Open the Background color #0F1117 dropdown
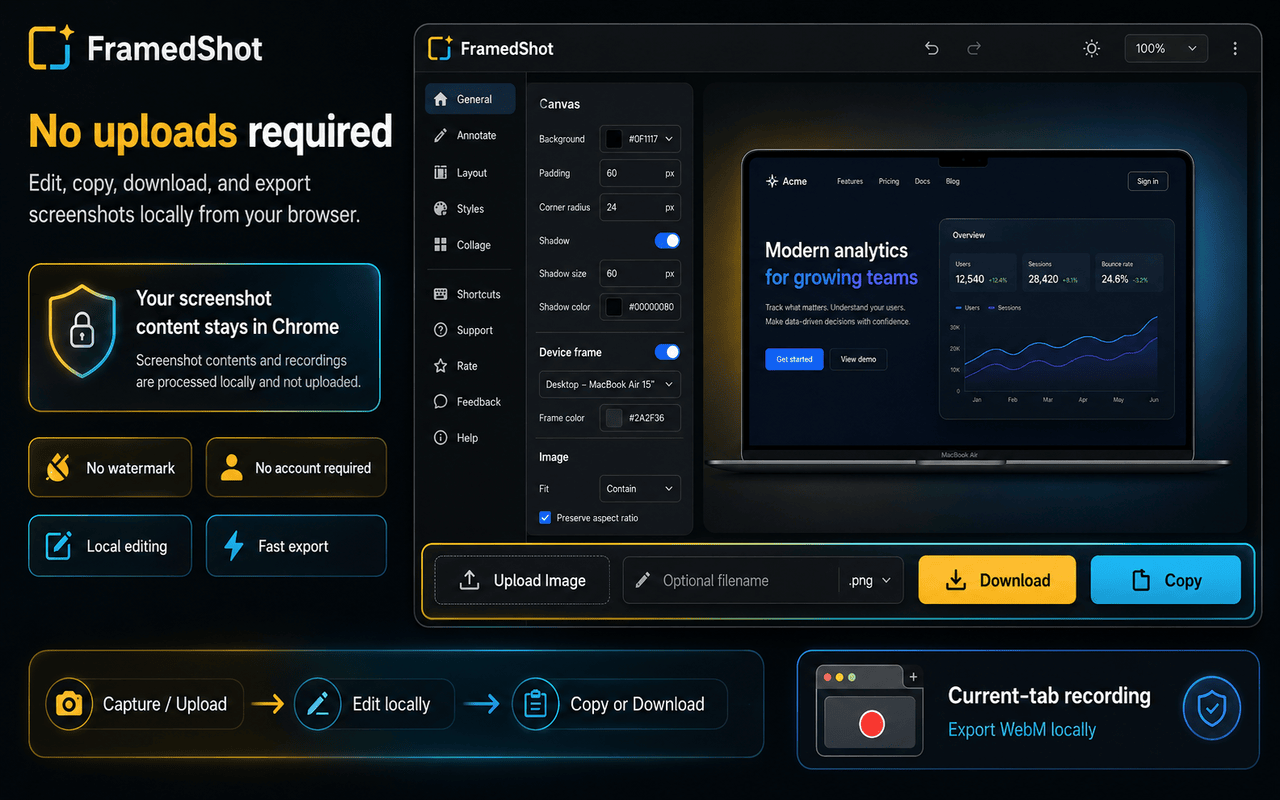 pyautogui.click(x=640, y=139)
